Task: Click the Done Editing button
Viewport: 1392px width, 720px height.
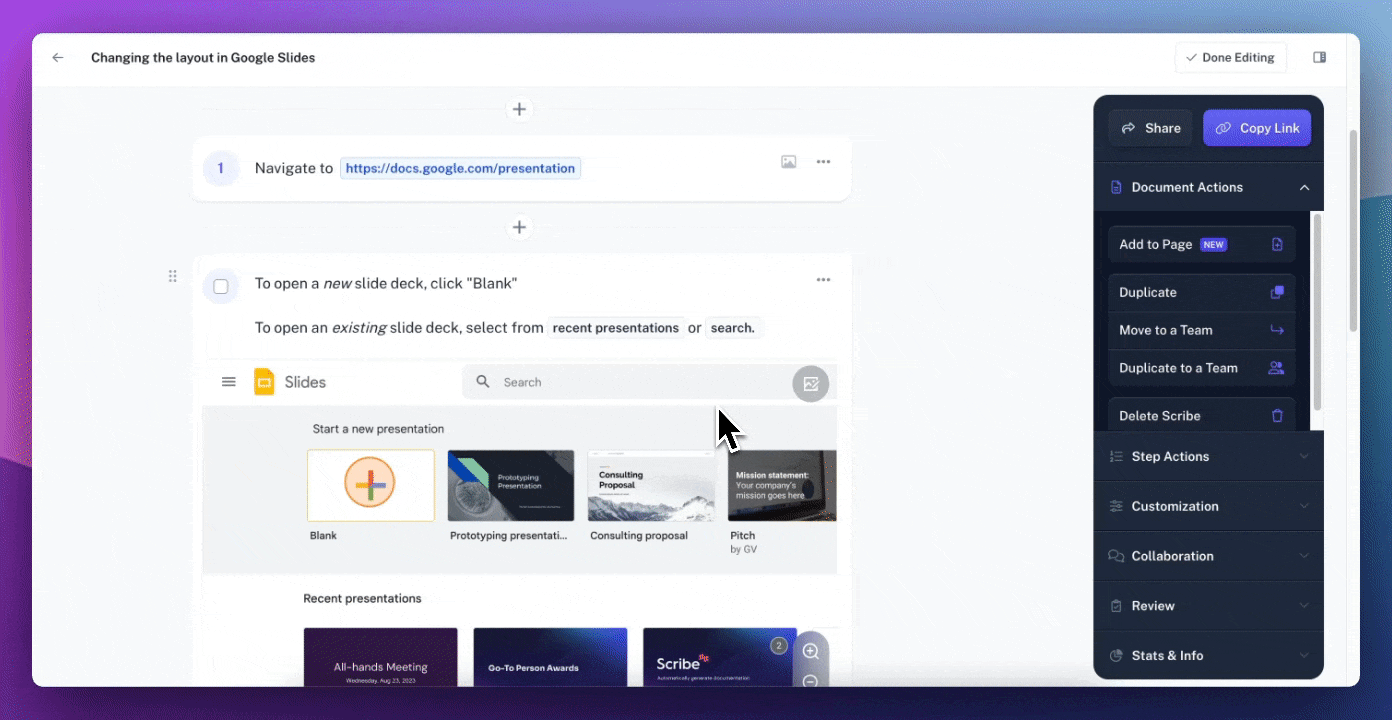Action: pos(1231,58)
